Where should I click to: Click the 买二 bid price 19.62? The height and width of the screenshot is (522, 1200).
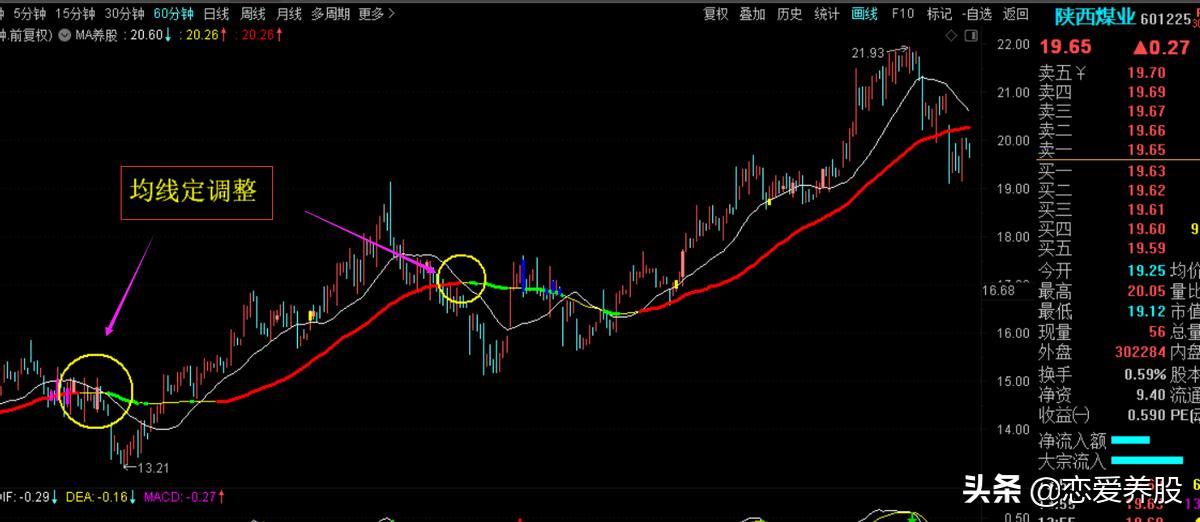click(1146, 190)
